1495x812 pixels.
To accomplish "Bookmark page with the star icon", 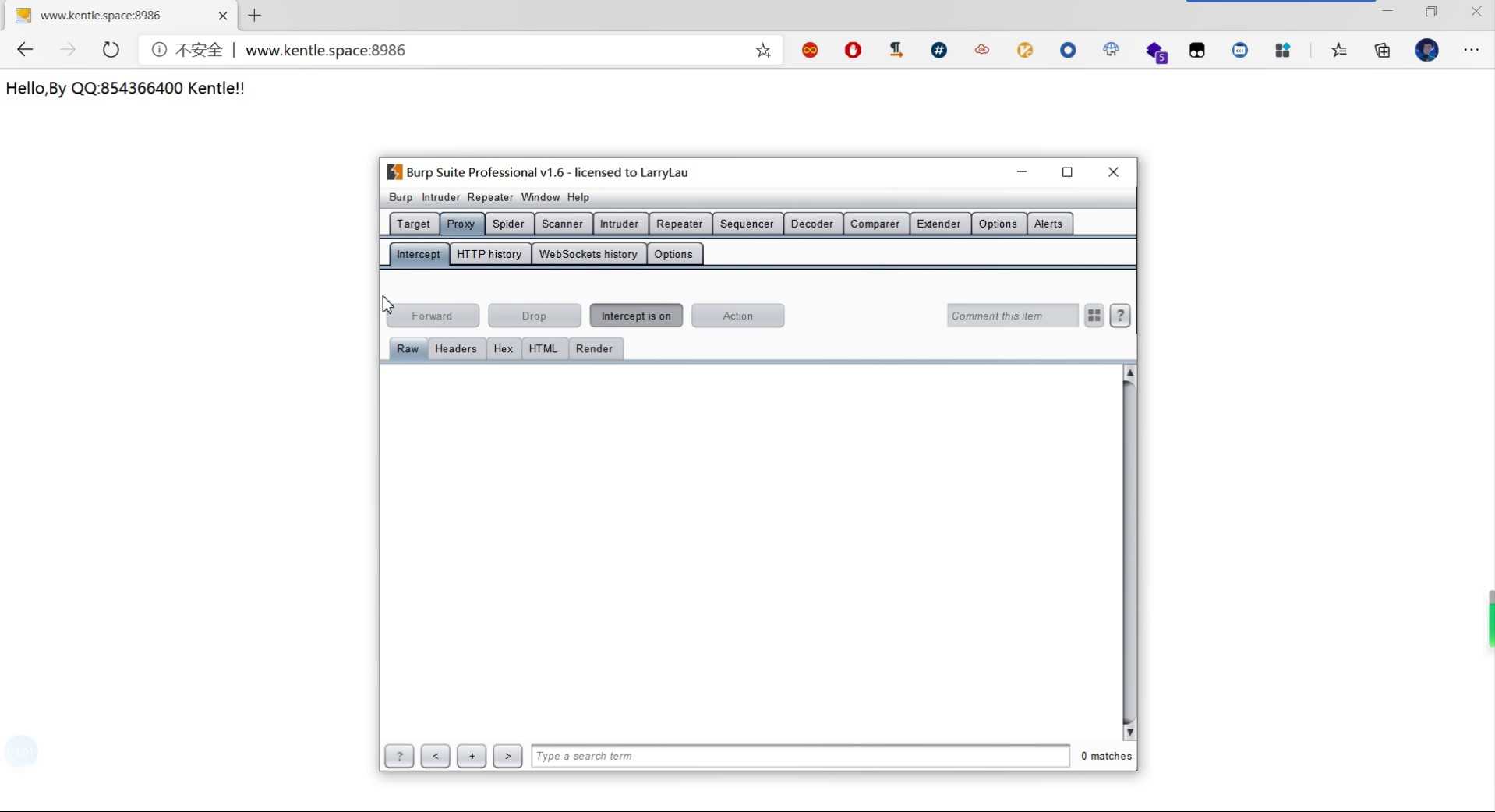I will click(763, 51).
